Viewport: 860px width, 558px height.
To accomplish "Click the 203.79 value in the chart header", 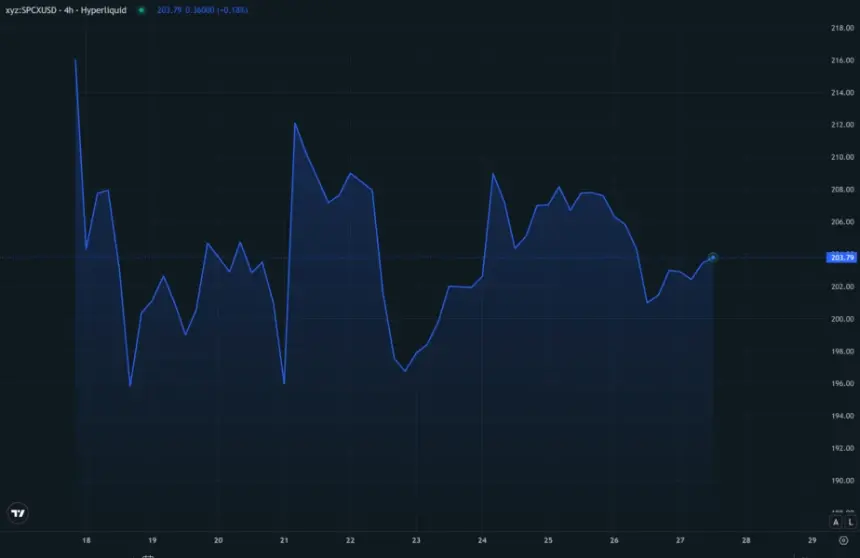I will (169, 10).
